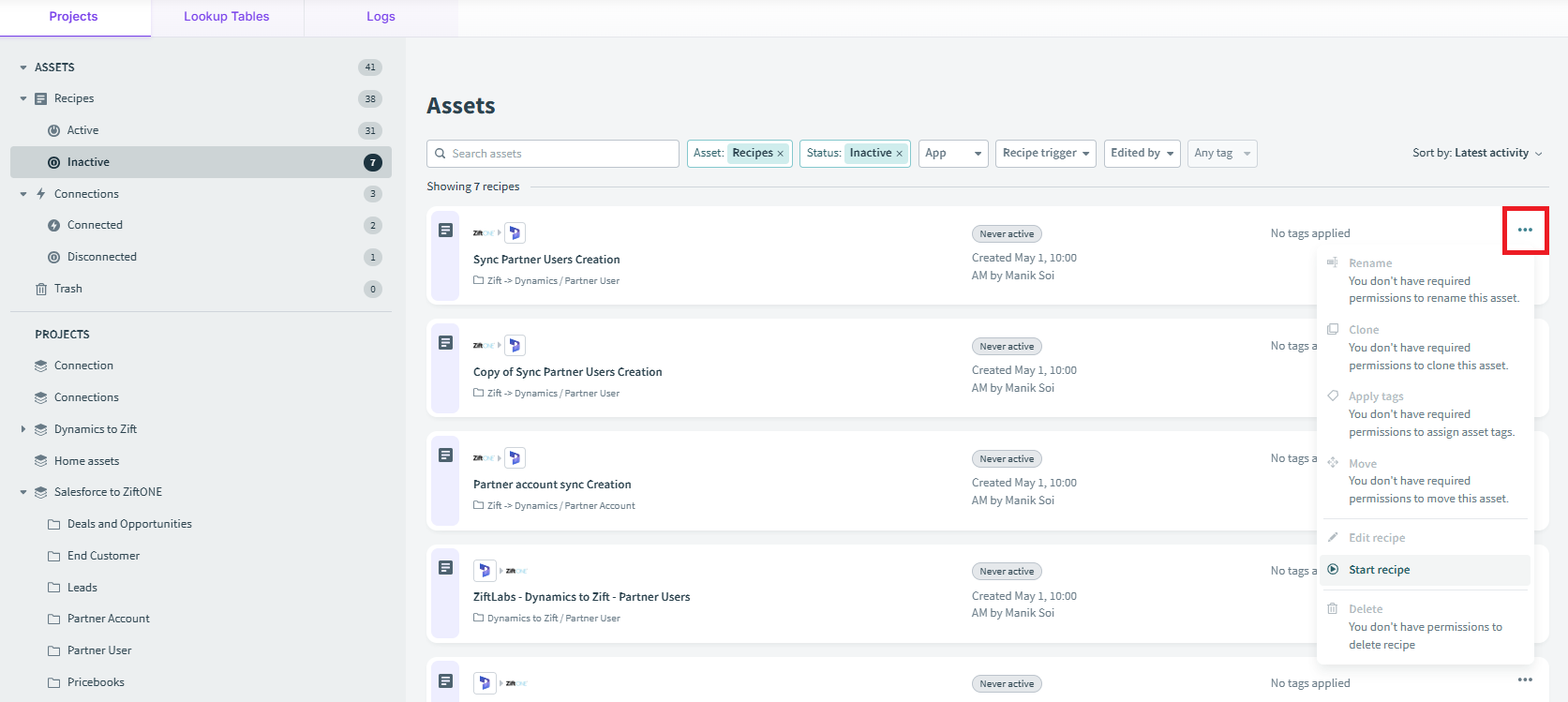Remove the Inactive status filter chip

click(899, 154)
